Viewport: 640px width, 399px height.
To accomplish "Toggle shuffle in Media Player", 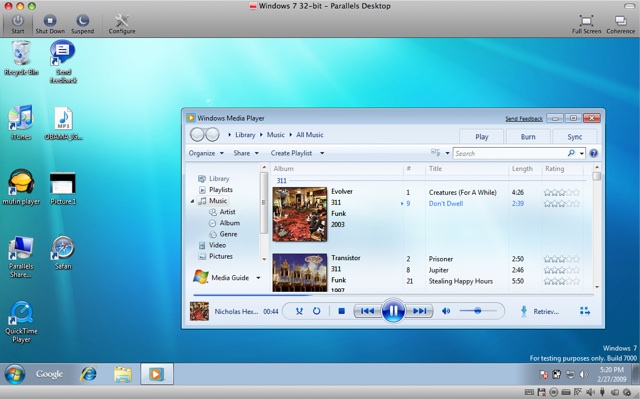I will (x=299, y=311).
